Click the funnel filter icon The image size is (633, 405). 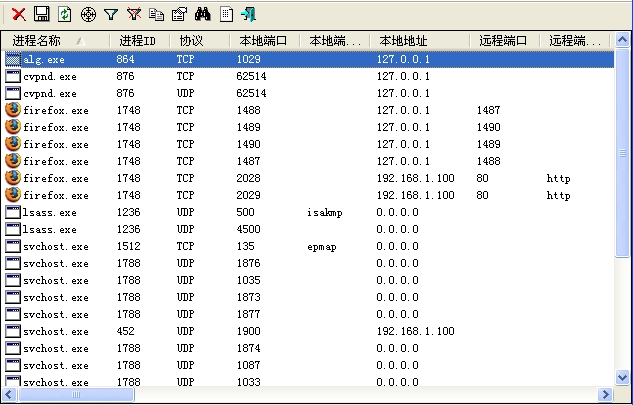[x=111, y=15]
